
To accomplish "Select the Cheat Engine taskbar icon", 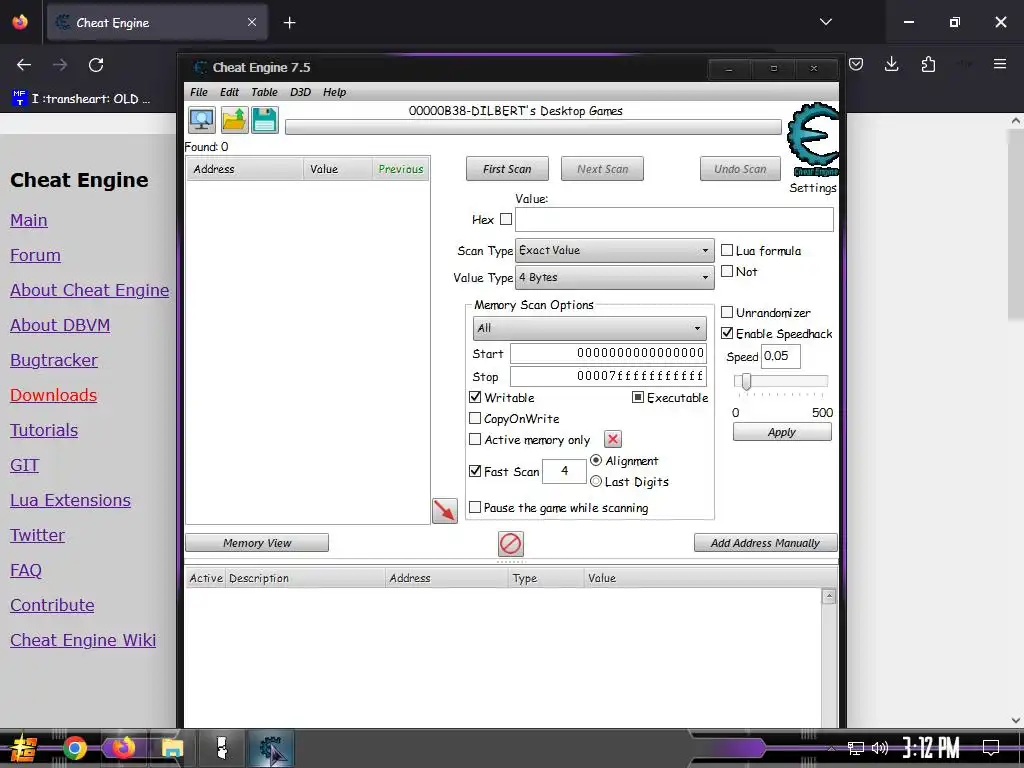I will click(x=271, y=748).
